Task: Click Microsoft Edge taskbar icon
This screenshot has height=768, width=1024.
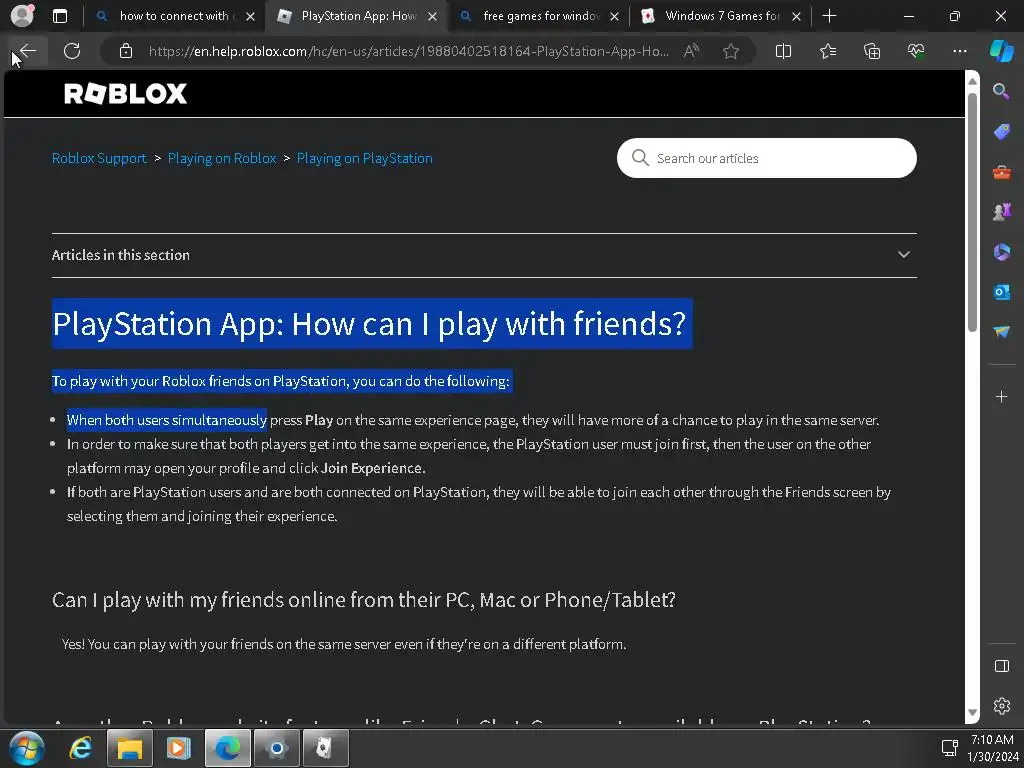Action: tap(227, 748)
